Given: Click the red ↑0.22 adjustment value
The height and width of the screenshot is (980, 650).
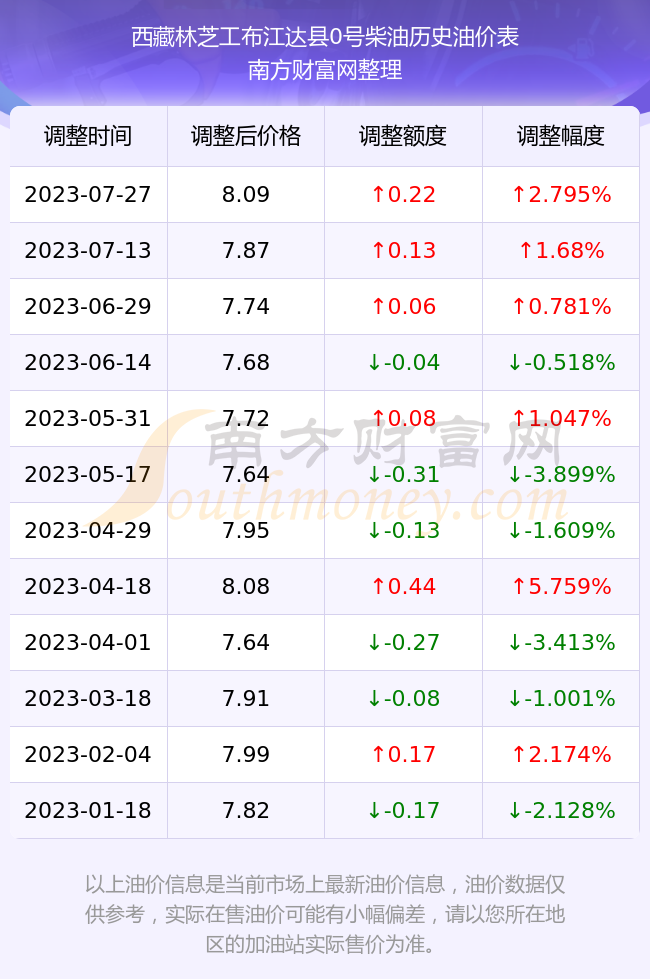Looking at the screenshot, I should tap(403, 194).
